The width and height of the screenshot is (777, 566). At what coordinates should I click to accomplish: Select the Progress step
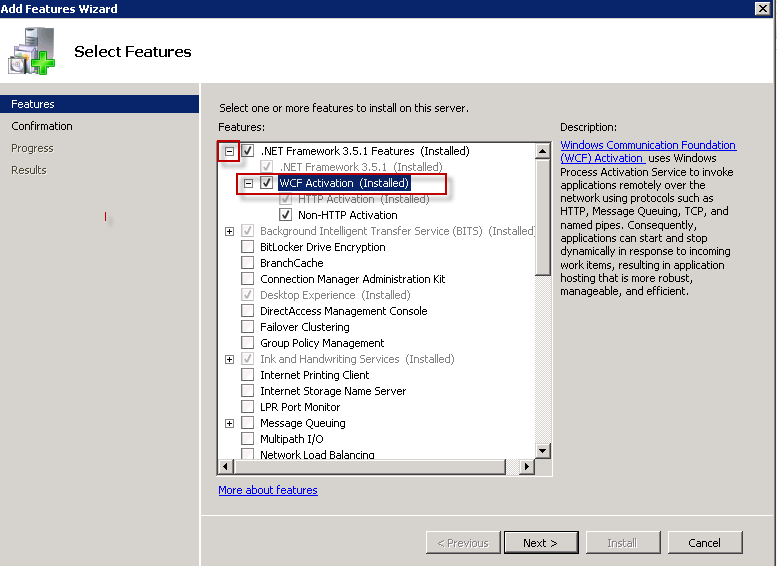click(x=32, y=148)
